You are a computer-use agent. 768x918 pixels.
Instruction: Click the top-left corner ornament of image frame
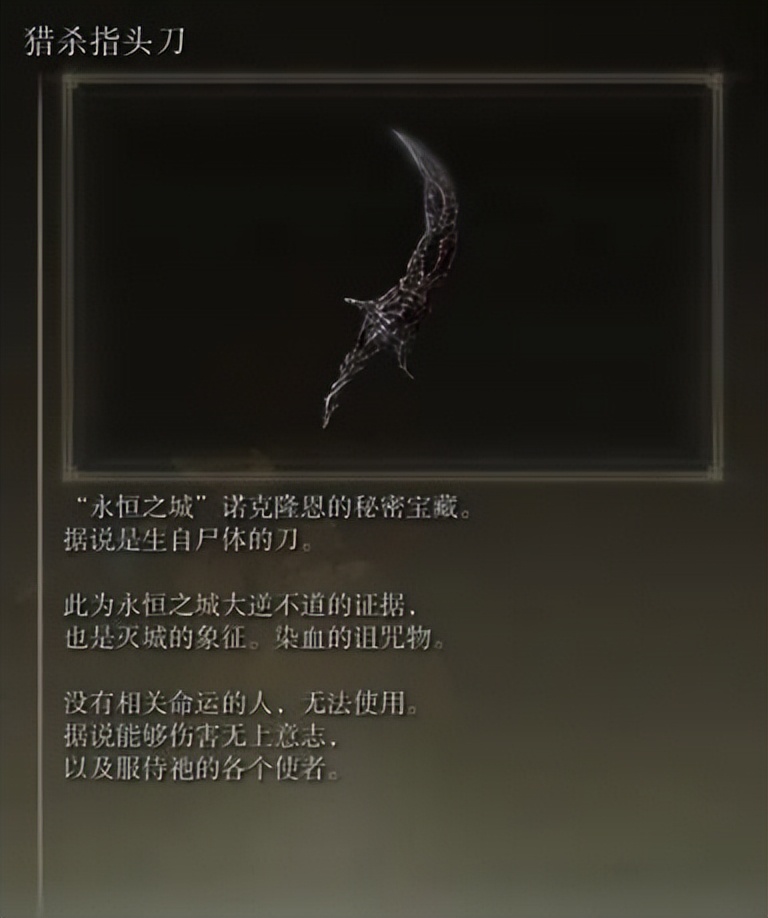pyautogui.click(x=70, y=82)
